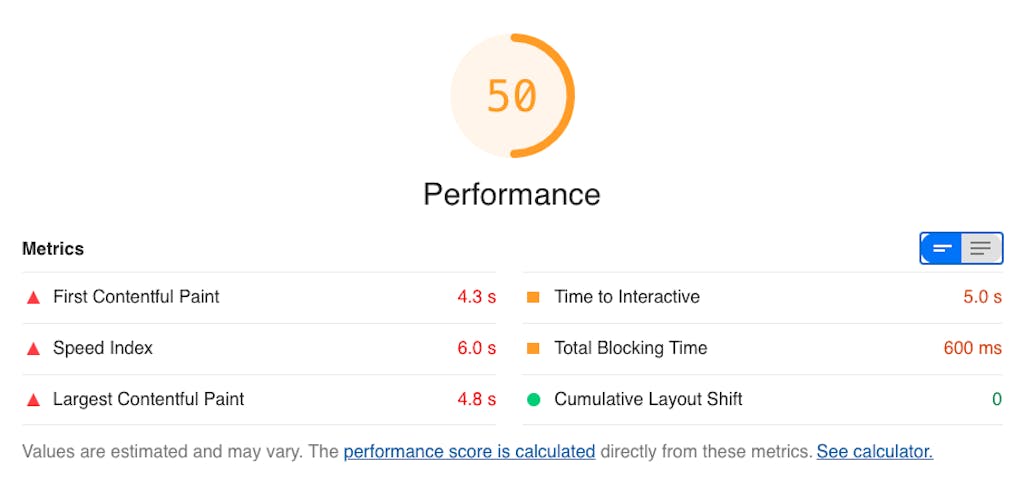Click the red triangle beside Largest Contentful Paint

[x=33, y=400]
